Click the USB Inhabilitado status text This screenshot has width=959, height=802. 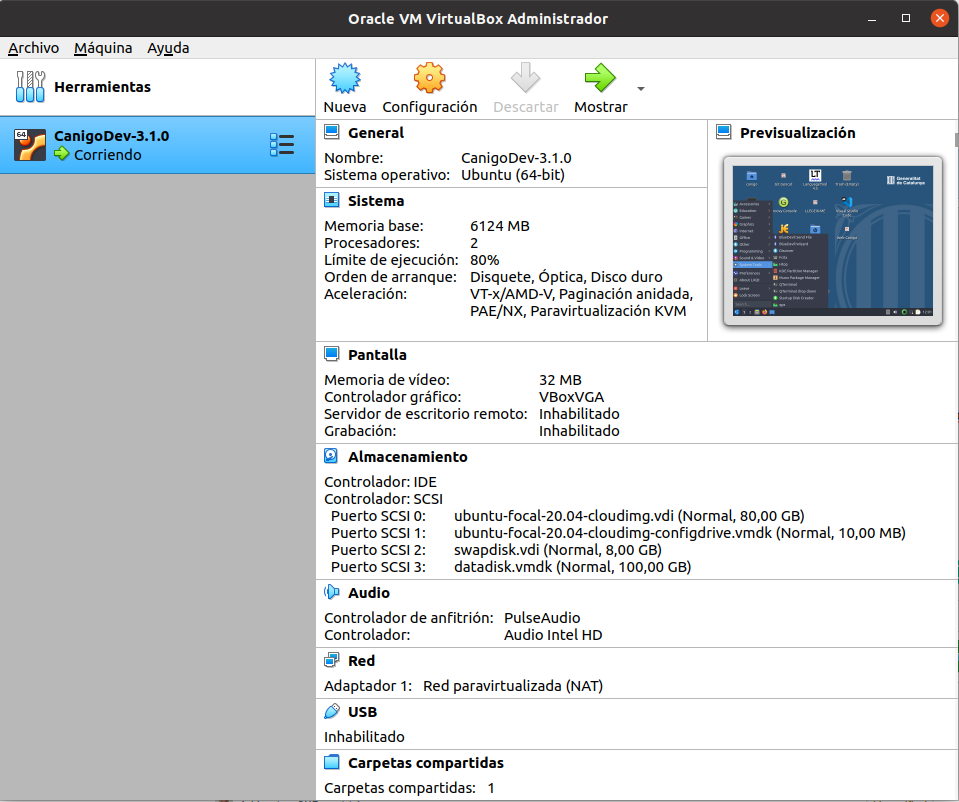click(364, 737)
